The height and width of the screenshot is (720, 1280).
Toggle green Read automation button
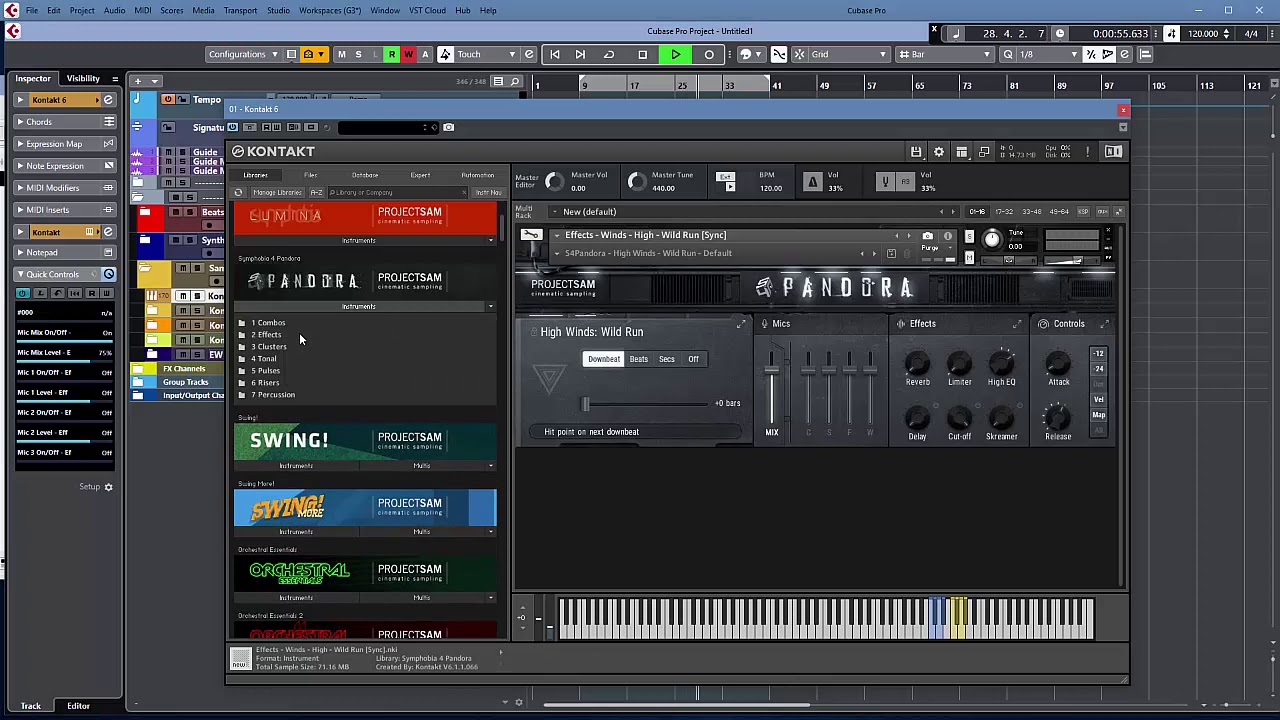pyautogui.click(x=392, y=54)
